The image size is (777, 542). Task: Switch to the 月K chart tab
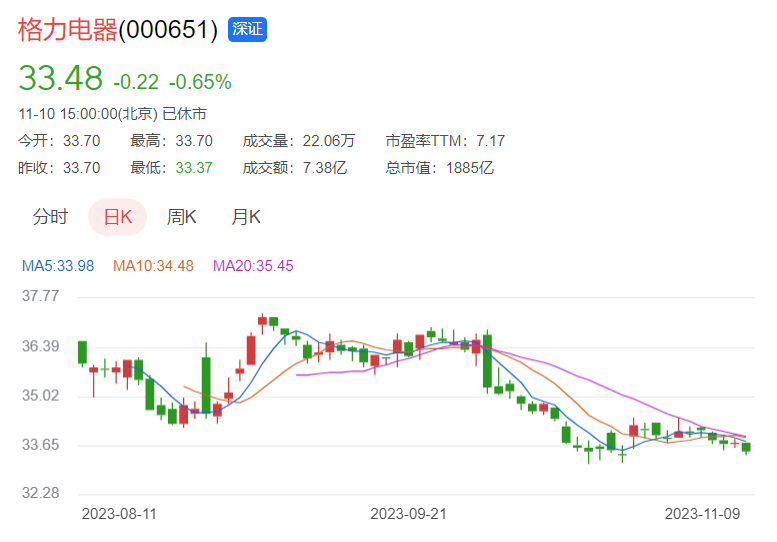click(x=246, y=217)
